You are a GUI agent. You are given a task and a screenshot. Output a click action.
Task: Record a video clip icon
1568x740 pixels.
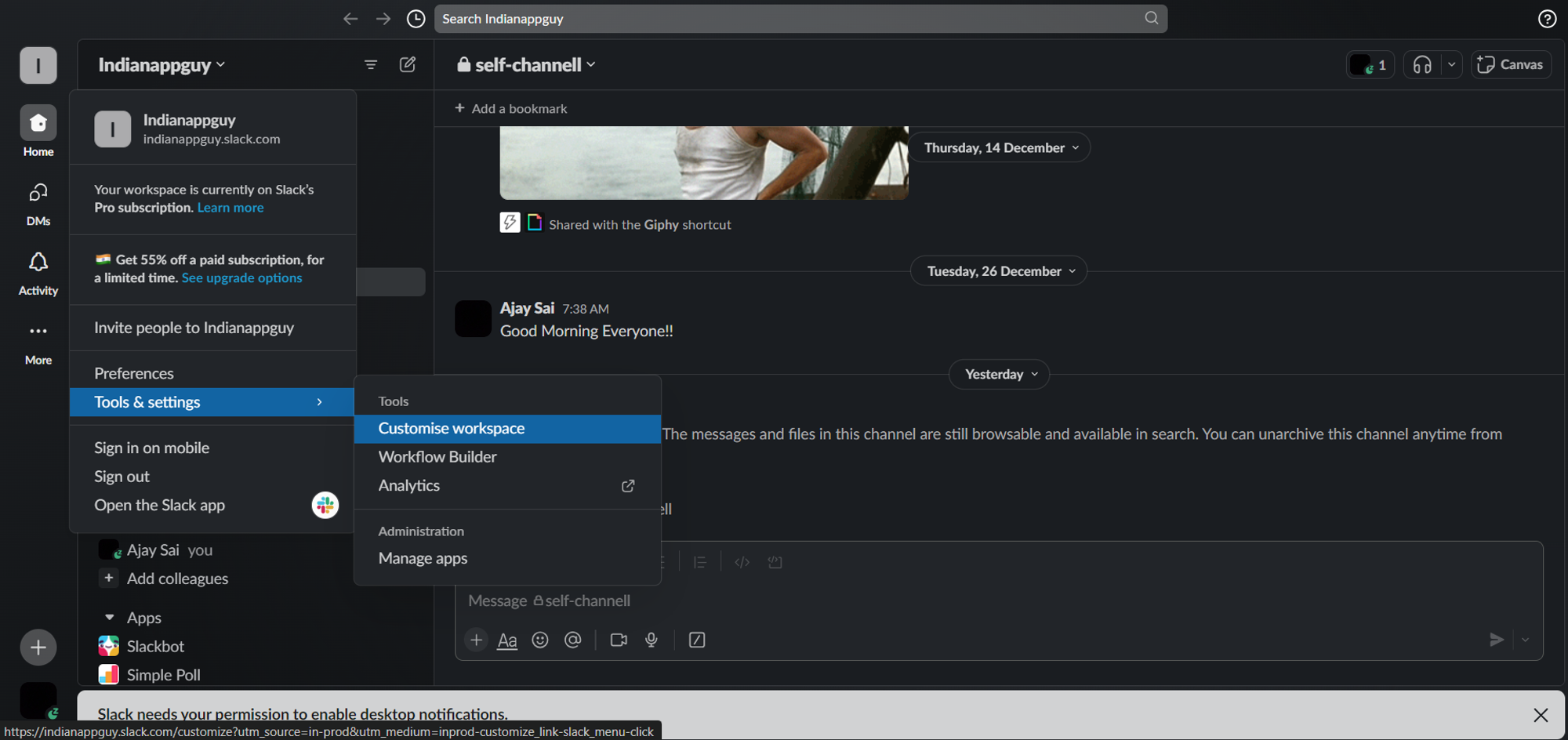coord(619,640)
